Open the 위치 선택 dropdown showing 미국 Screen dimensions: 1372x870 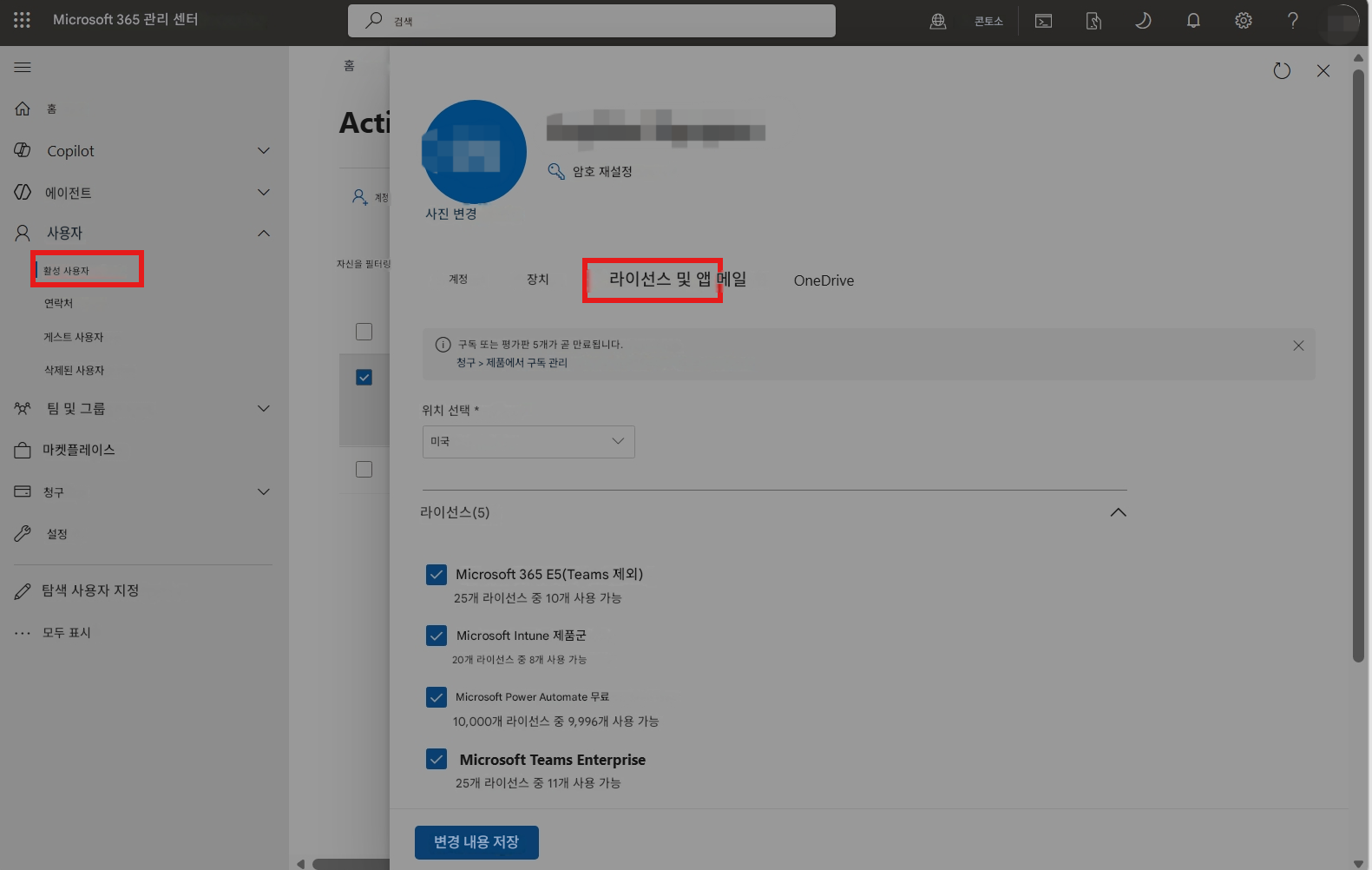pyautogui.click(x=528, y=442)
